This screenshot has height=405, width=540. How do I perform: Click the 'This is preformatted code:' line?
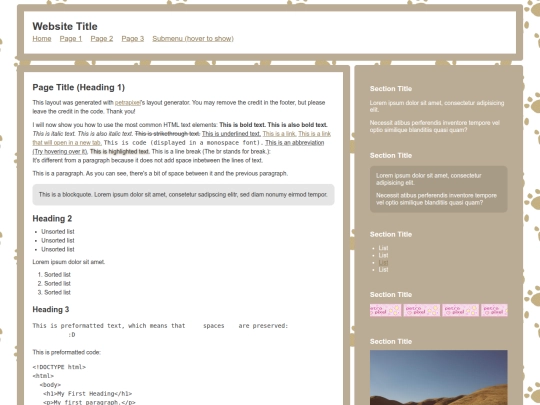click(66, 352)
